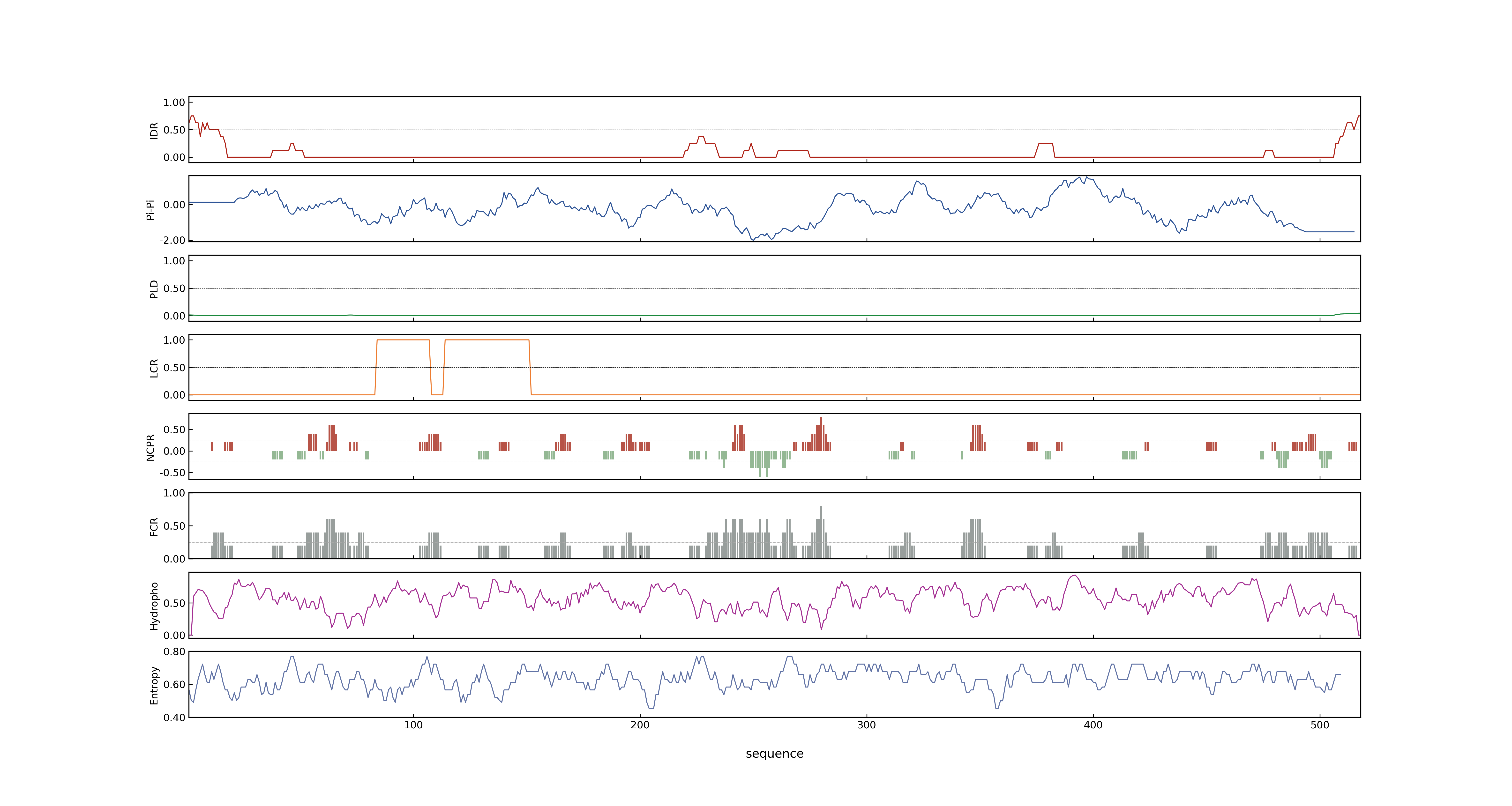Click the 0.80 tick on Entropy axis

pyautogui.click(x=174, y=652)
